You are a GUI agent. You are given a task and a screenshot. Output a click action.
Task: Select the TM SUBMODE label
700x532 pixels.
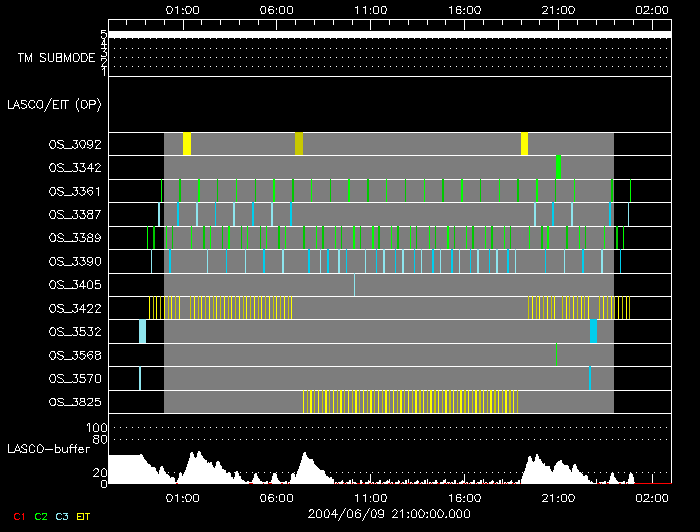pos(56,58)
